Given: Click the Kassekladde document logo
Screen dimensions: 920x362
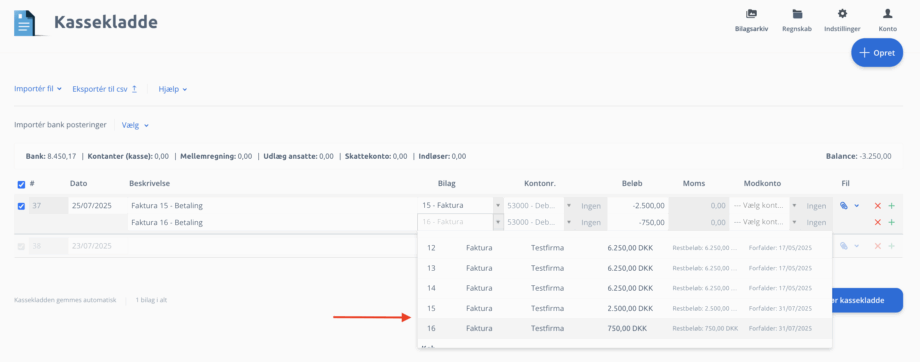Looking at the screenshot, I should (x=25, y=23).
